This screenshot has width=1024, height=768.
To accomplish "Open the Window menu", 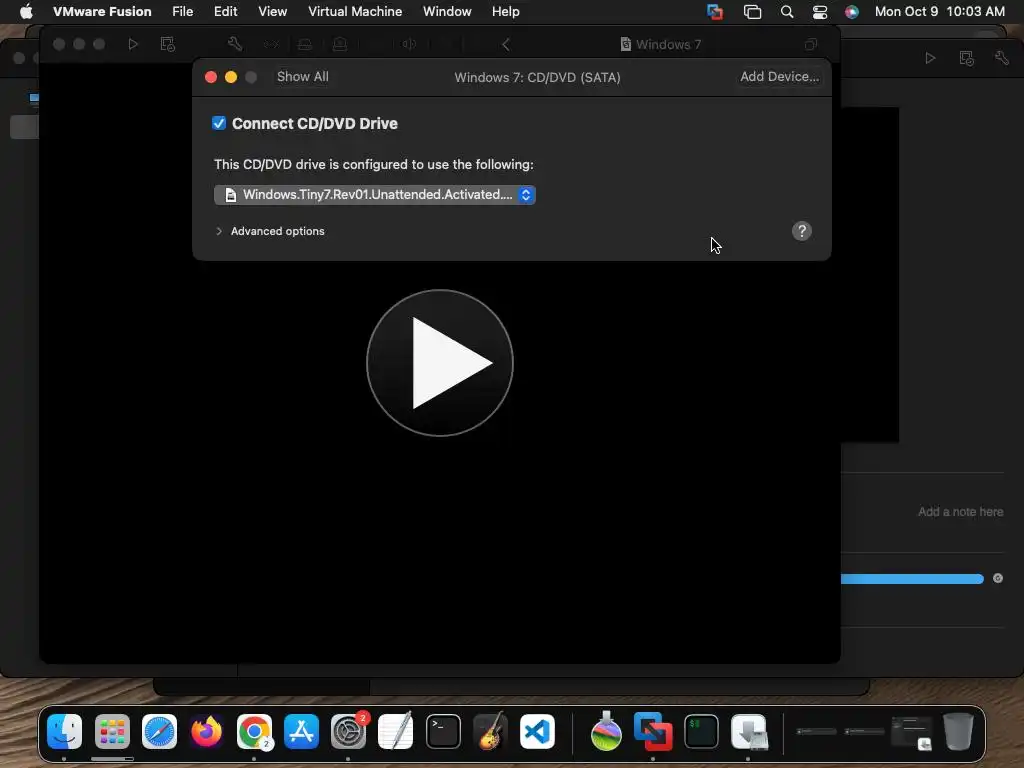I will [447, 12].
